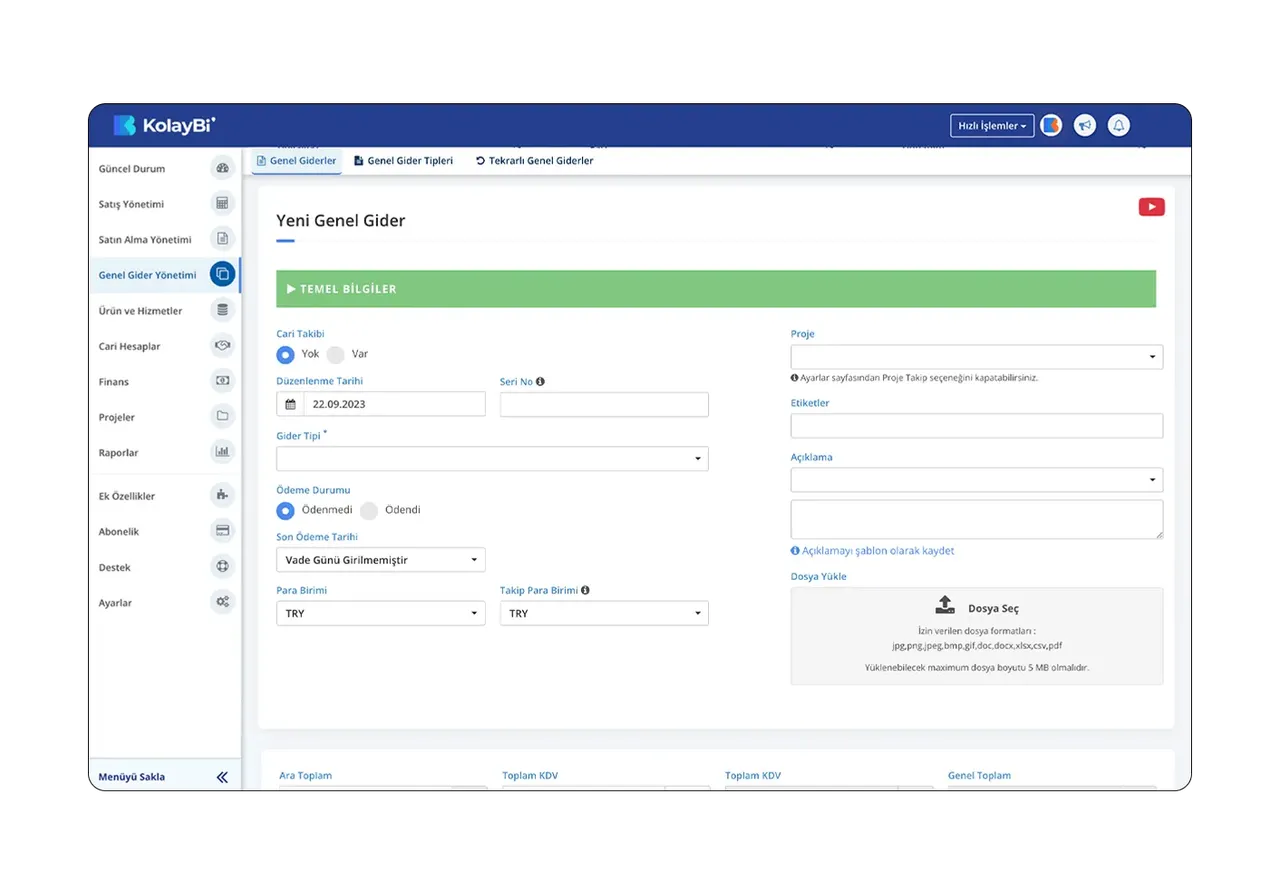
Task: Open the Güncel Durum dashboard icon
Action: tap(222, 168)
